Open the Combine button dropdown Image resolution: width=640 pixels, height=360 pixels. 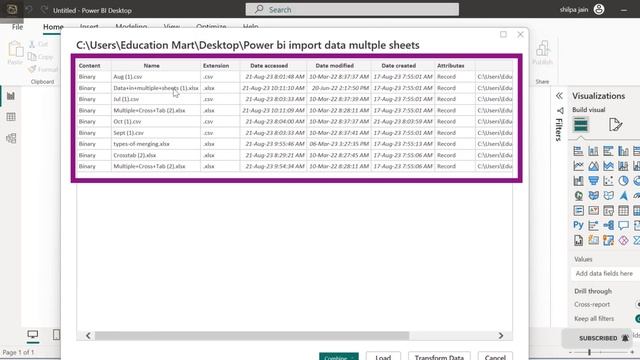339,357
